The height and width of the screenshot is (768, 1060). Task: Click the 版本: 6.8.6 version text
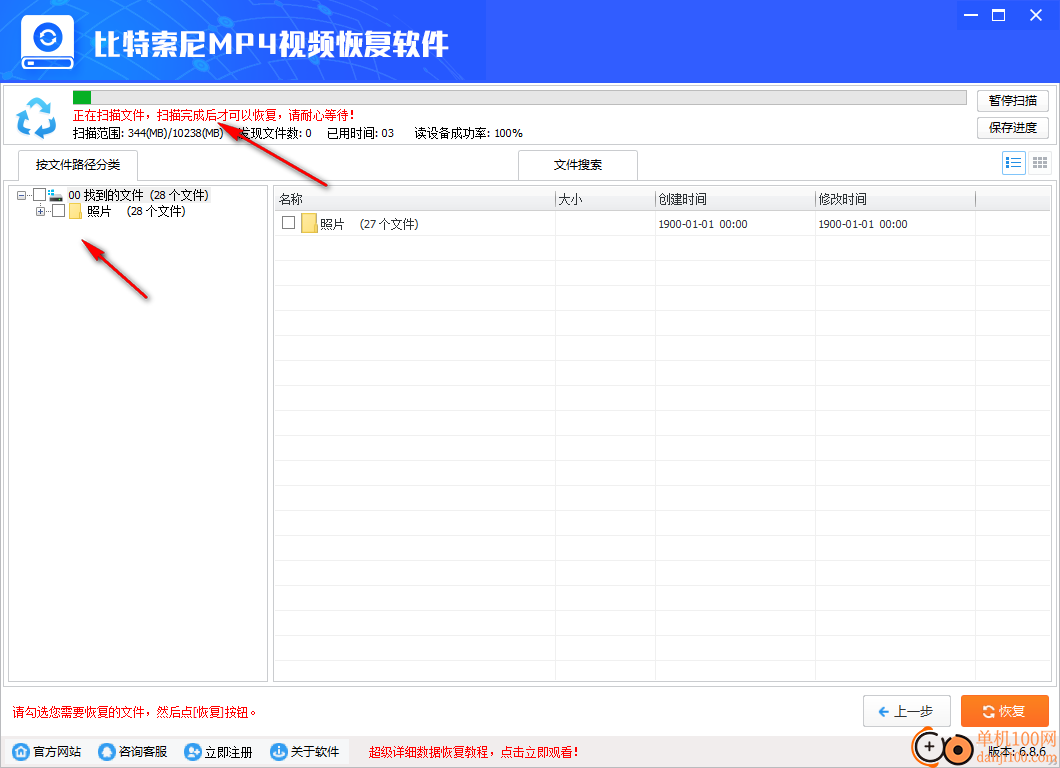tap(1017, 751)
